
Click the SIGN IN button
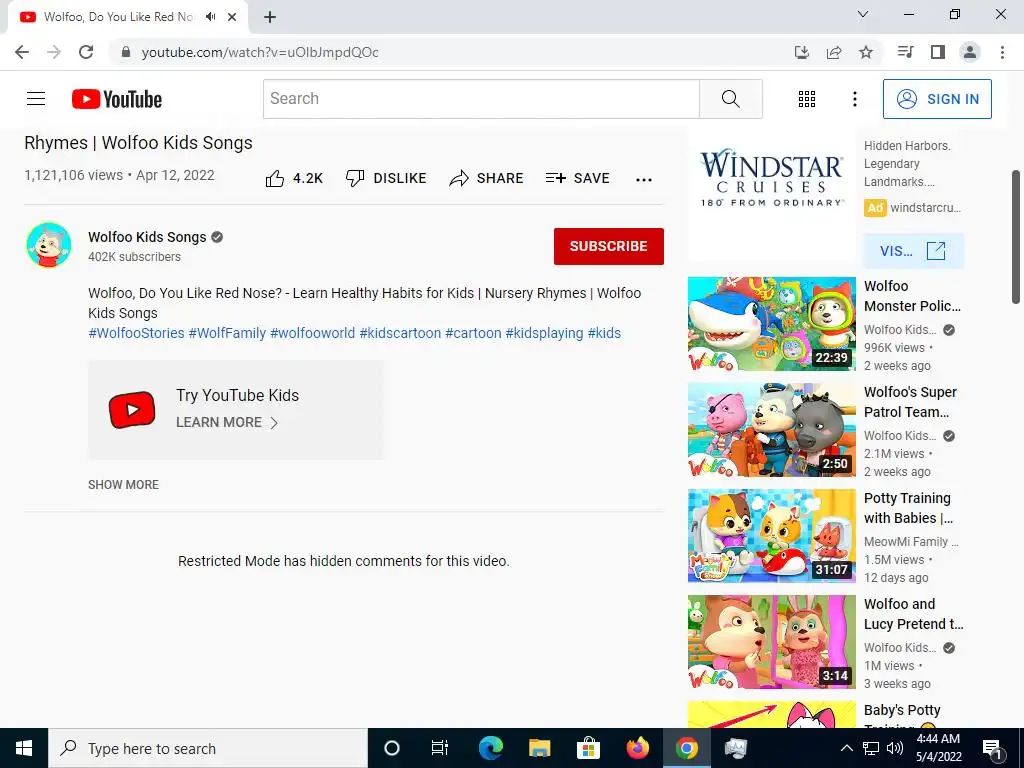tap(937, 99)
